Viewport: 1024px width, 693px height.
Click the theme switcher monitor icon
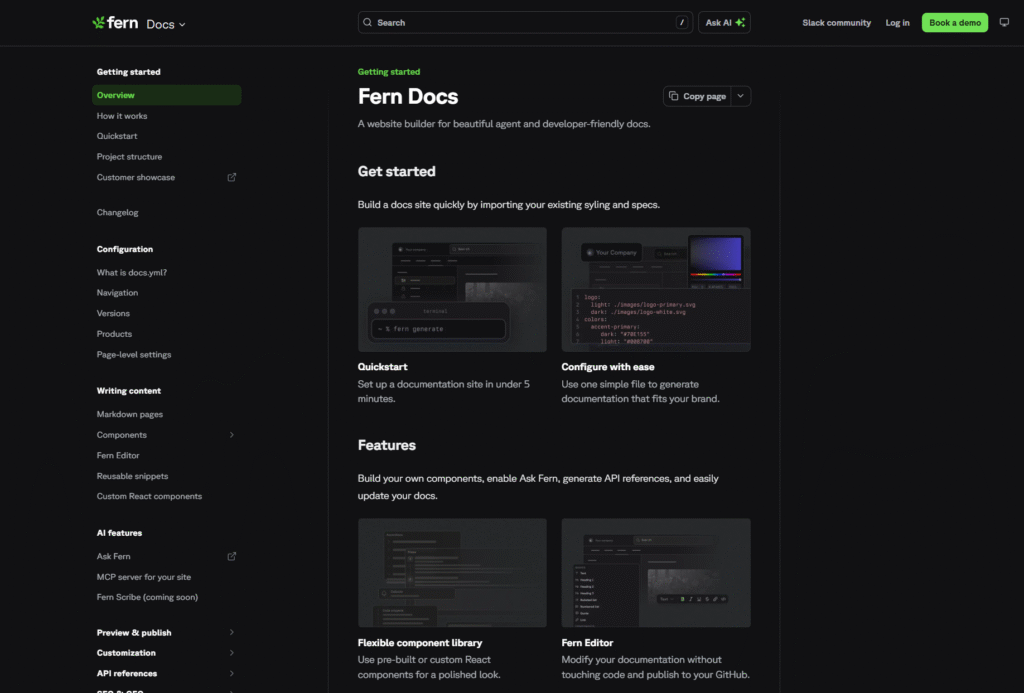[x=1004, y=23]
